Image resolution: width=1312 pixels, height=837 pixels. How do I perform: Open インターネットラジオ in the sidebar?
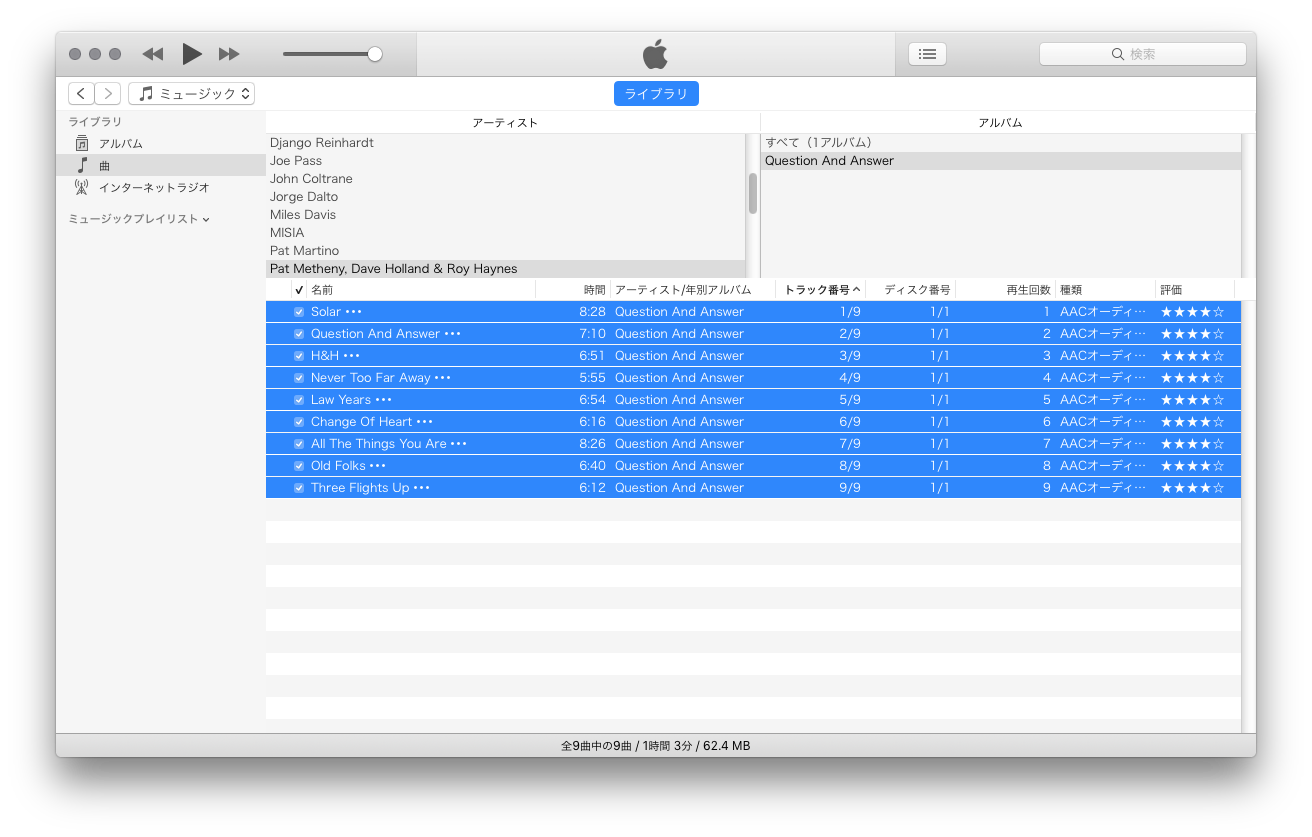coord(154,188)
